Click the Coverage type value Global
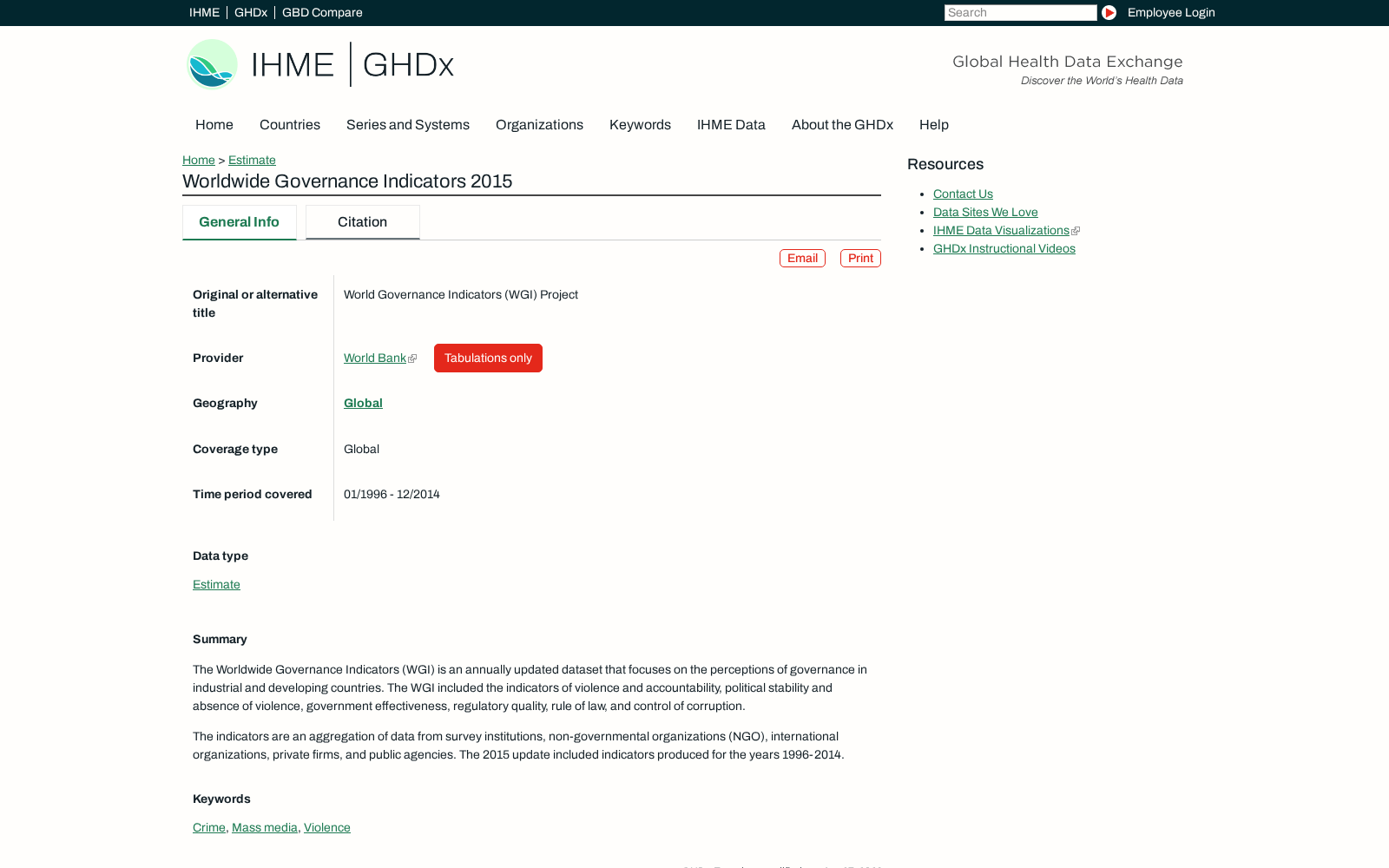 (x=361, y=450)
